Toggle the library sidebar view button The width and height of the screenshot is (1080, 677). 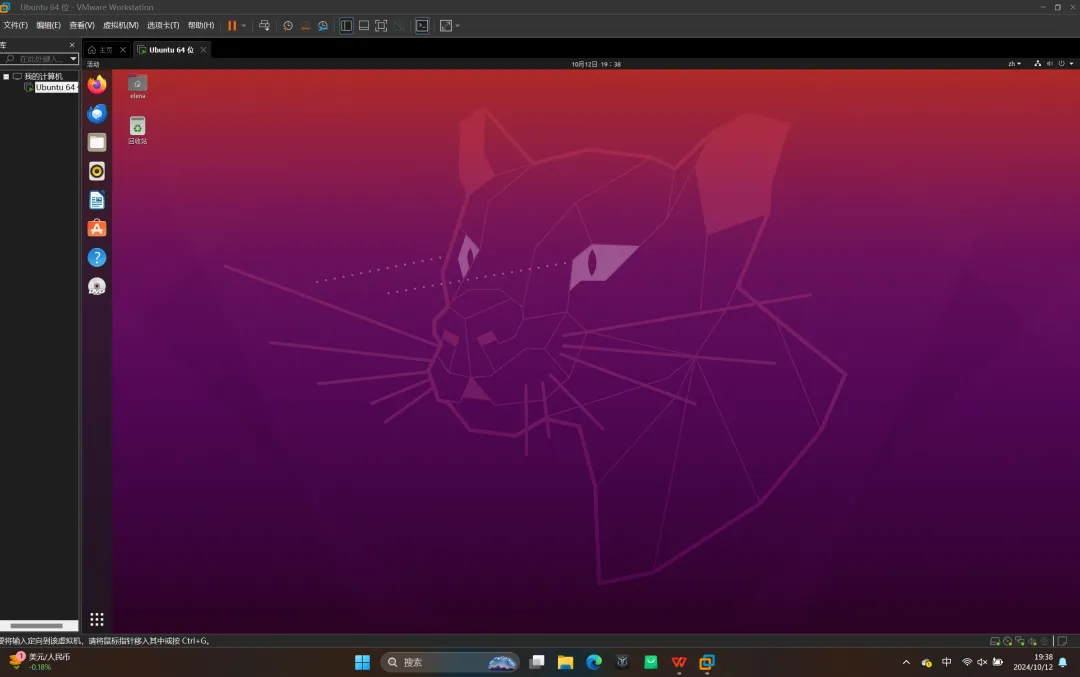click(x=346, y=25)
